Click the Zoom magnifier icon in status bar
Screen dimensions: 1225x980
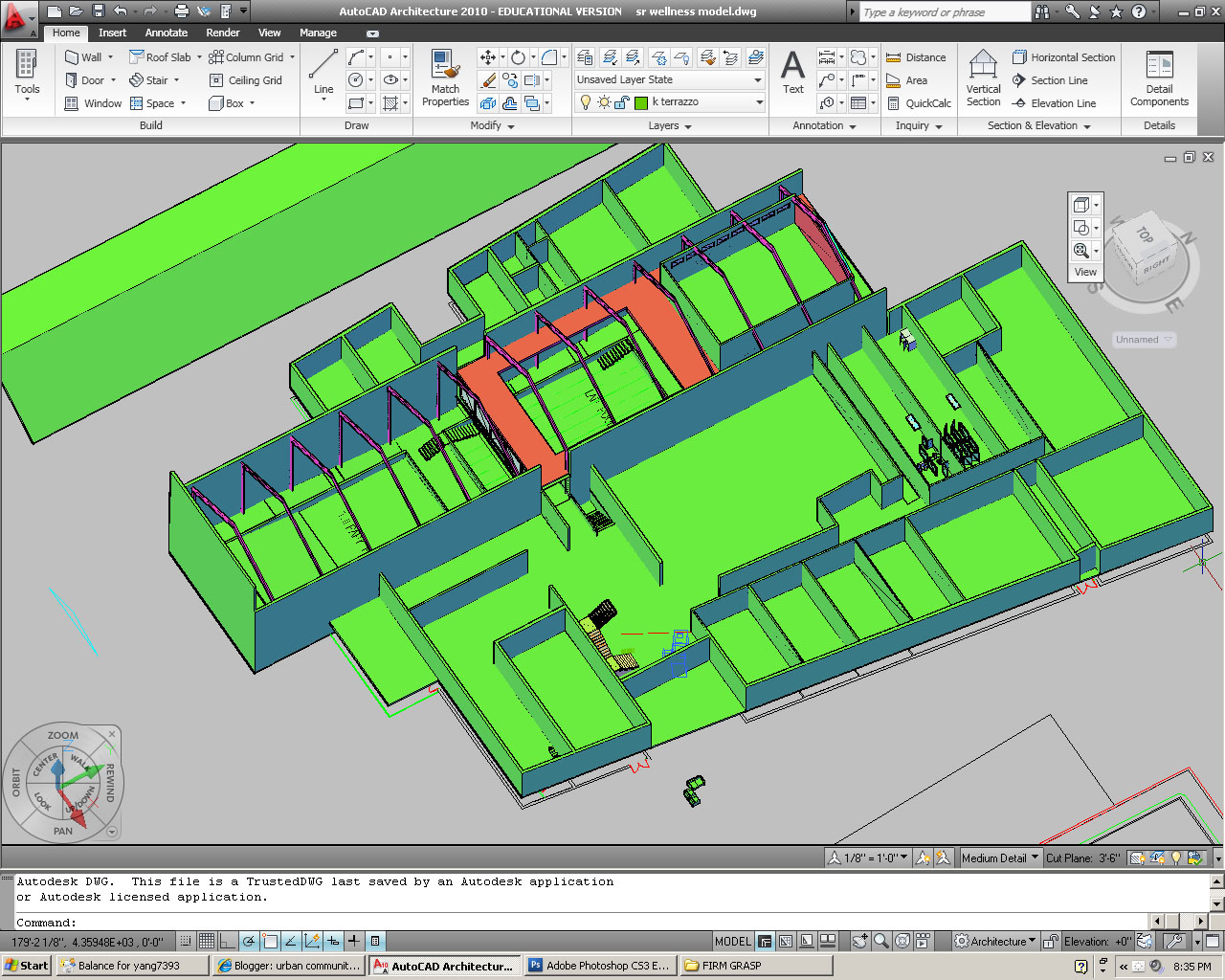point(881,941)
